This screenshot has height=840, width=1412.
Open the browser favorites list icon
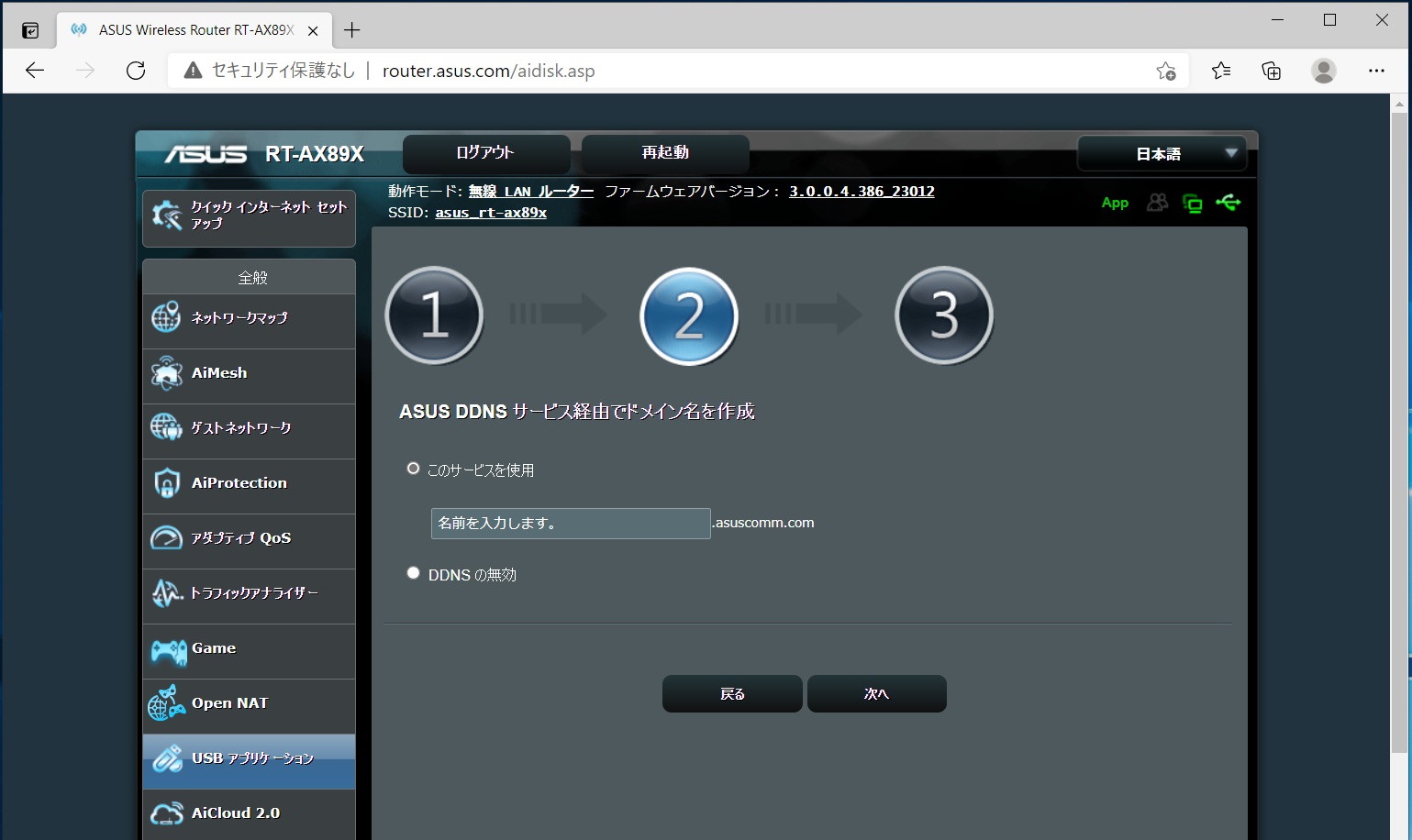coord(1221,71)
